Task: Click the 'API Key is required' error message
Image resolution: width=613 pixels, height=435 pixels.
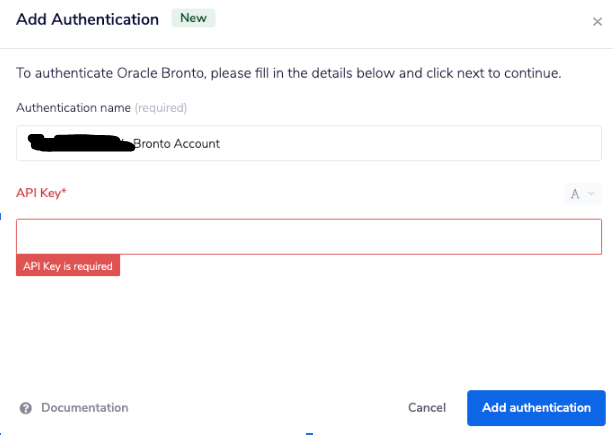Action: pos(68,266)
